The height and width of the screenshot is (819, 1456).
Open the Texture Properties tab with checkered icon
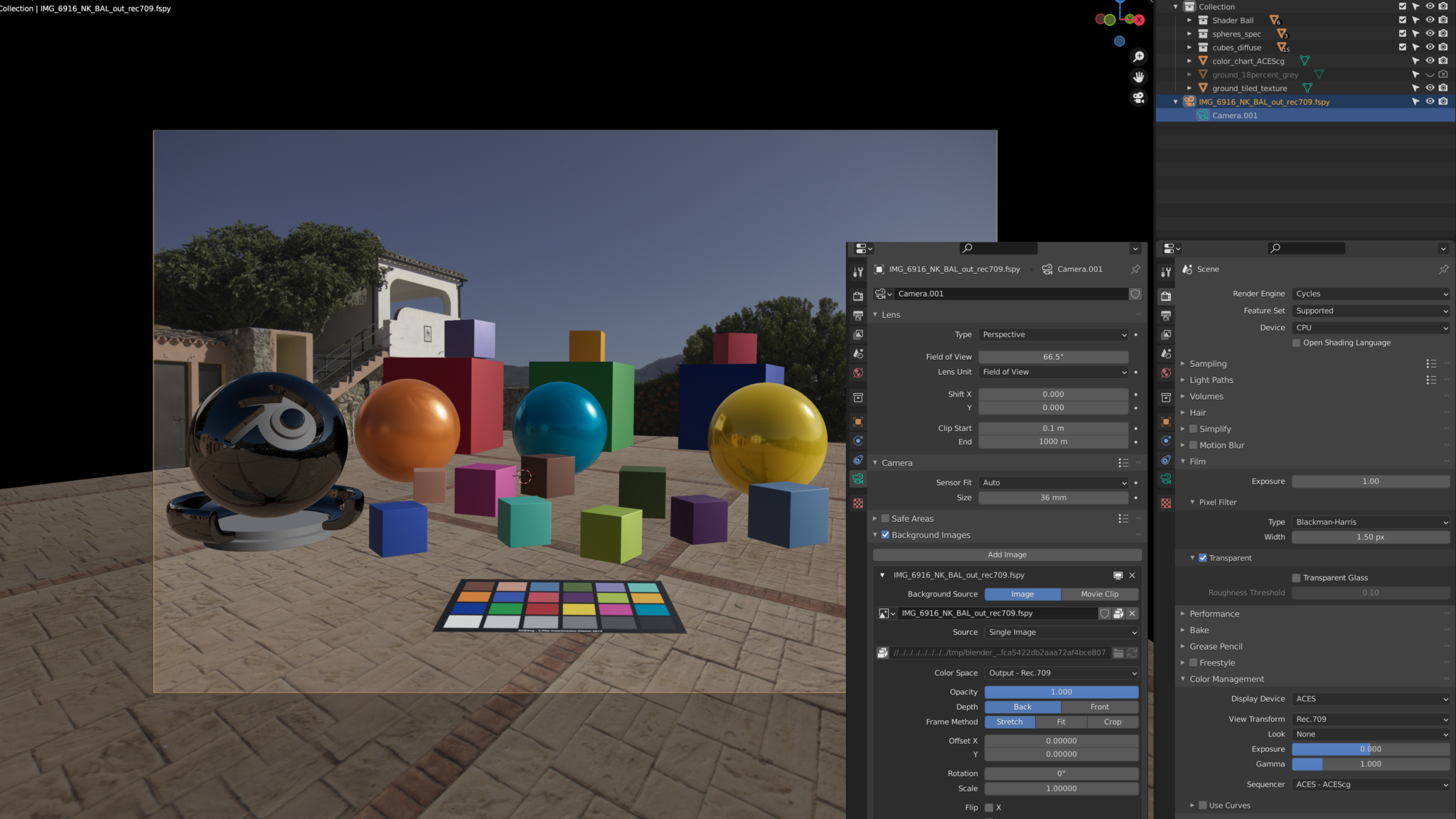pos(857,503)
